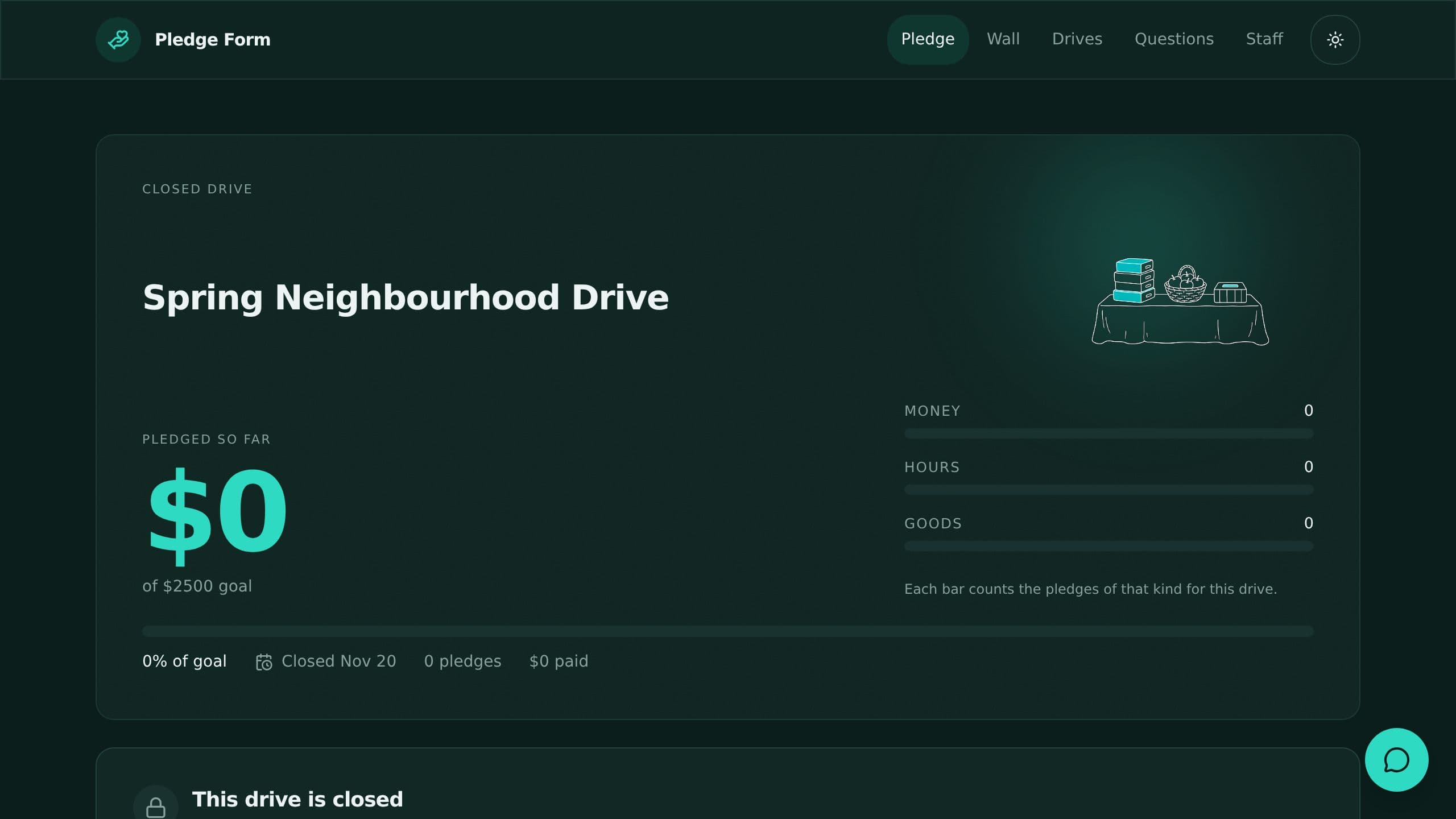Viewport: 1456px width, 819px height.
Task: Click the Pledge Form heart-hand logo icon
Action: coord(118,39)
